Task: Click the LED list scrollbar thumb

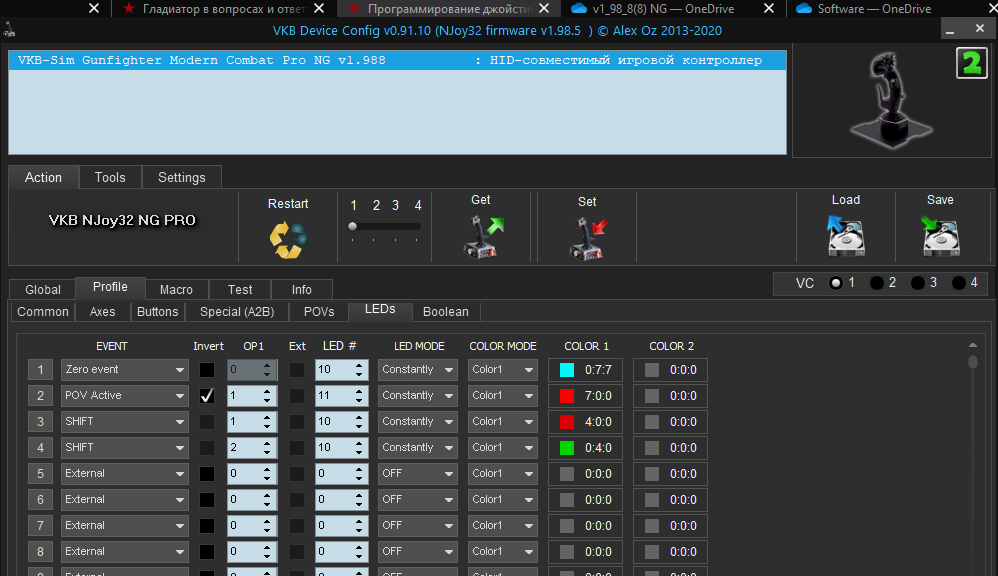Action: [973, 362]
